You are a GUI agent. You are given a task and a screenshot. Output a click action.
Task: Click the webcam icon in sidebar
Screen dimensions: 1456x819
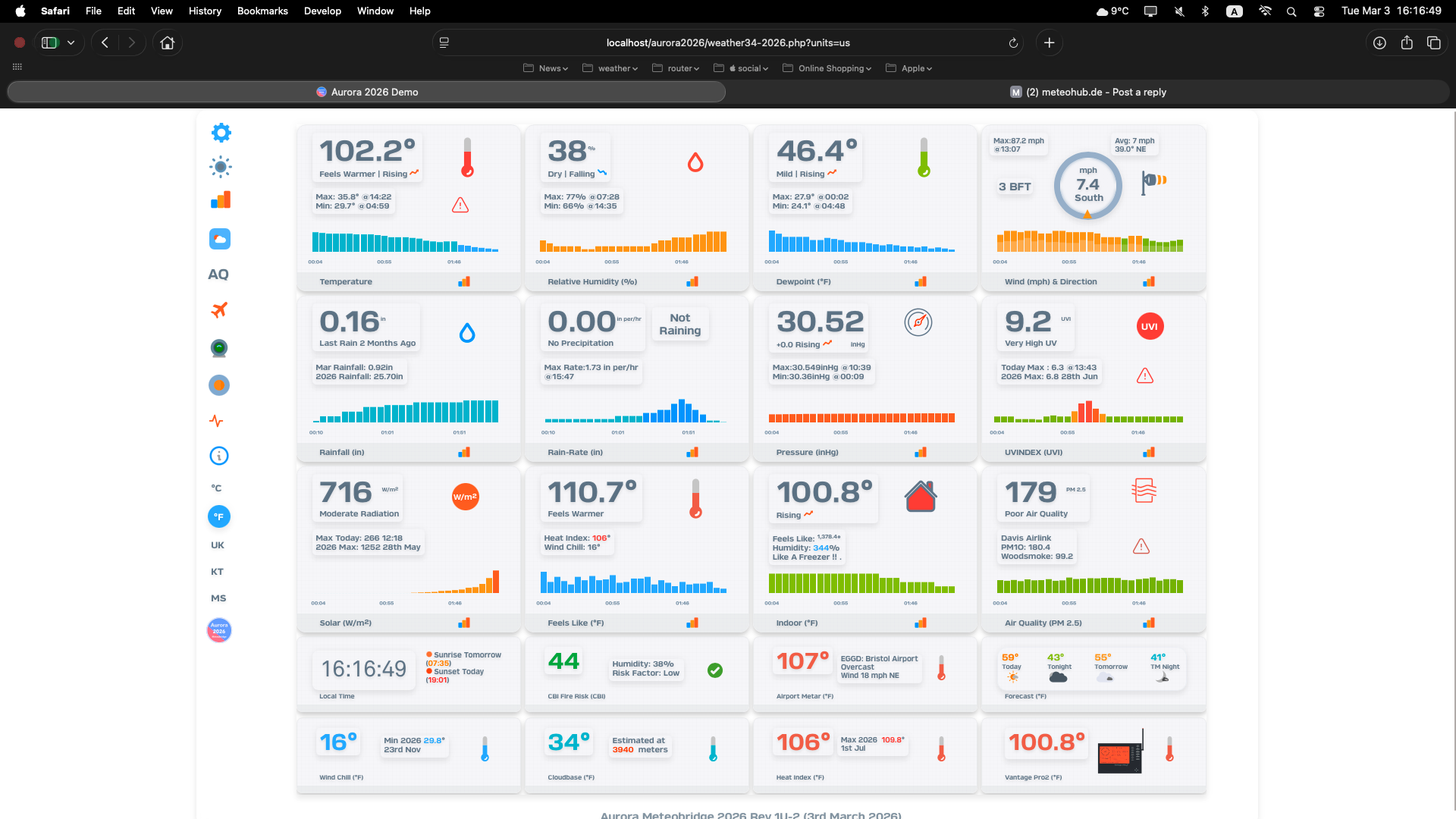[x=219, y=348]
